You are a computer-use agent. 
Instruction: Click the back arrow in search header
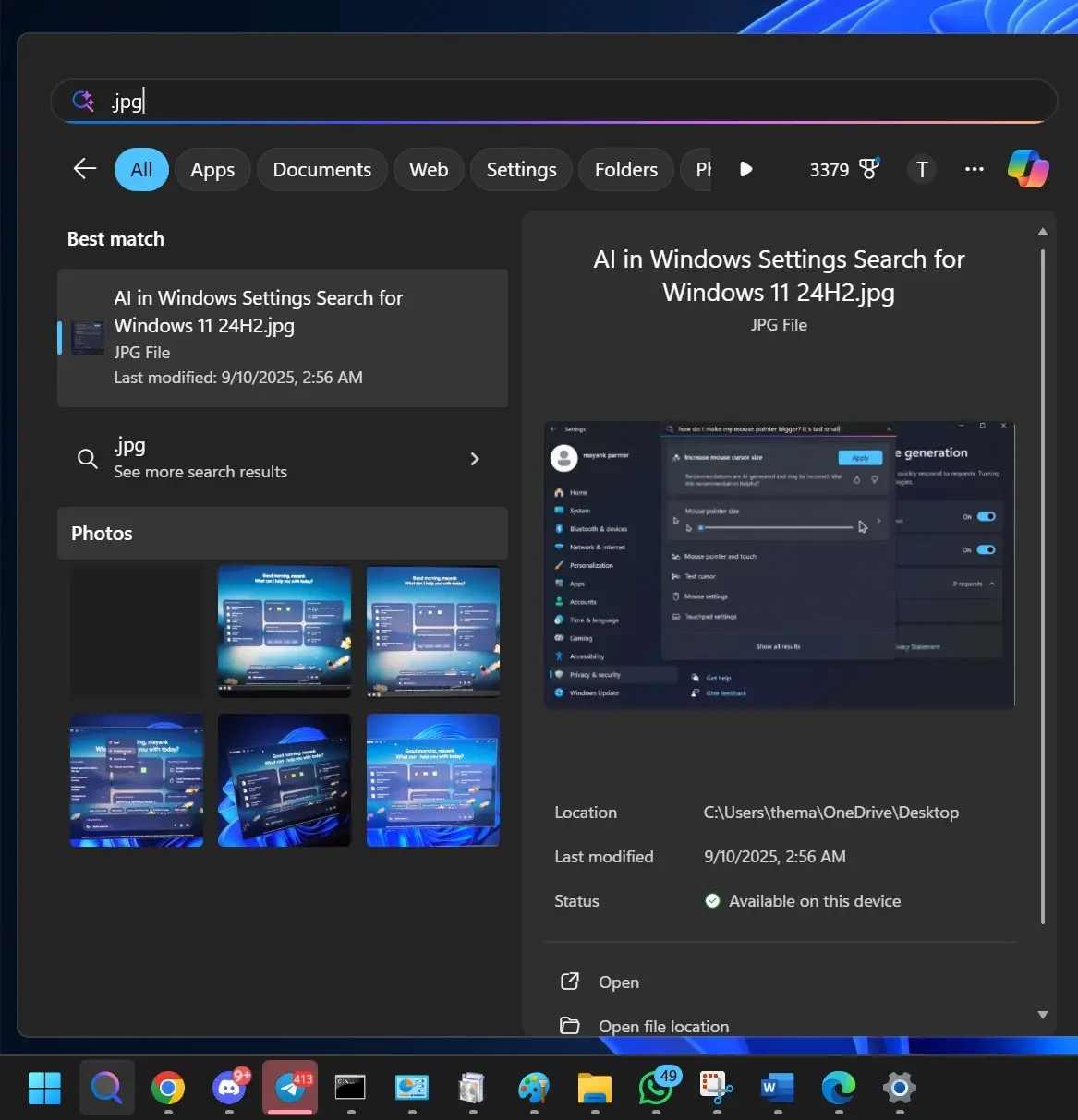click(x=85, y=169)
